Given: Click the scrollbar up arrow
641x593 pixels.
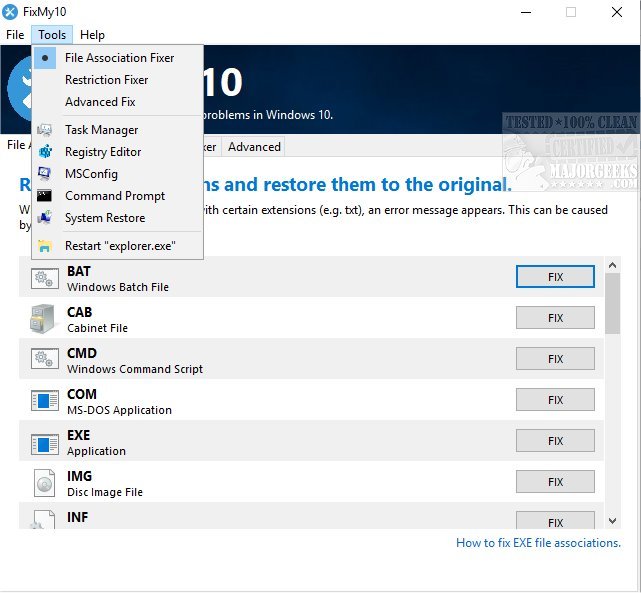Looking at the screenshot, I should click(x=612, y=265).
